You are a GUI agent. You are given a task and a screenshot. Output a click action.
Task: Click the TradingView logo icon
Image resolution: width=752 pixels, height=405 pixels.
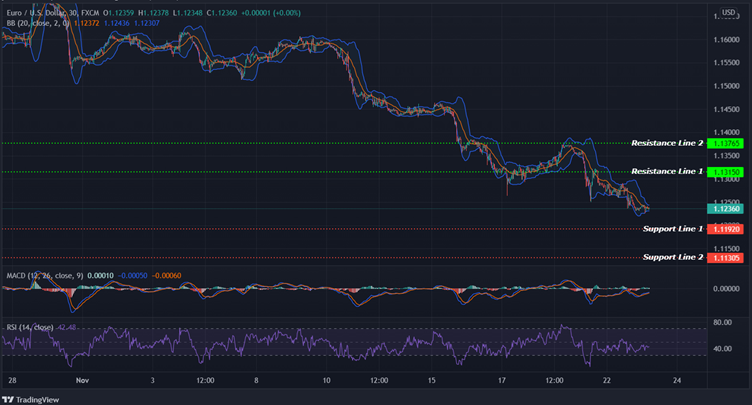click(9, 397)
